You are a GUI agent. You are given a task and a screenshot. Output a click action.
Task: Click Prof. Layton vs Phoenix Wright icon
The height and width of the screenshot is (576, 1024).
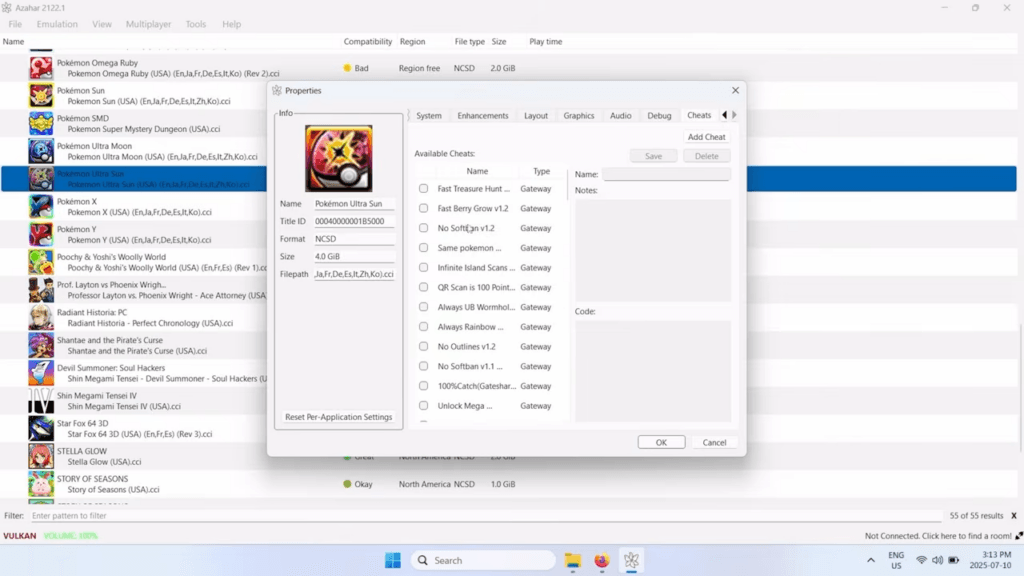(40, 290)
